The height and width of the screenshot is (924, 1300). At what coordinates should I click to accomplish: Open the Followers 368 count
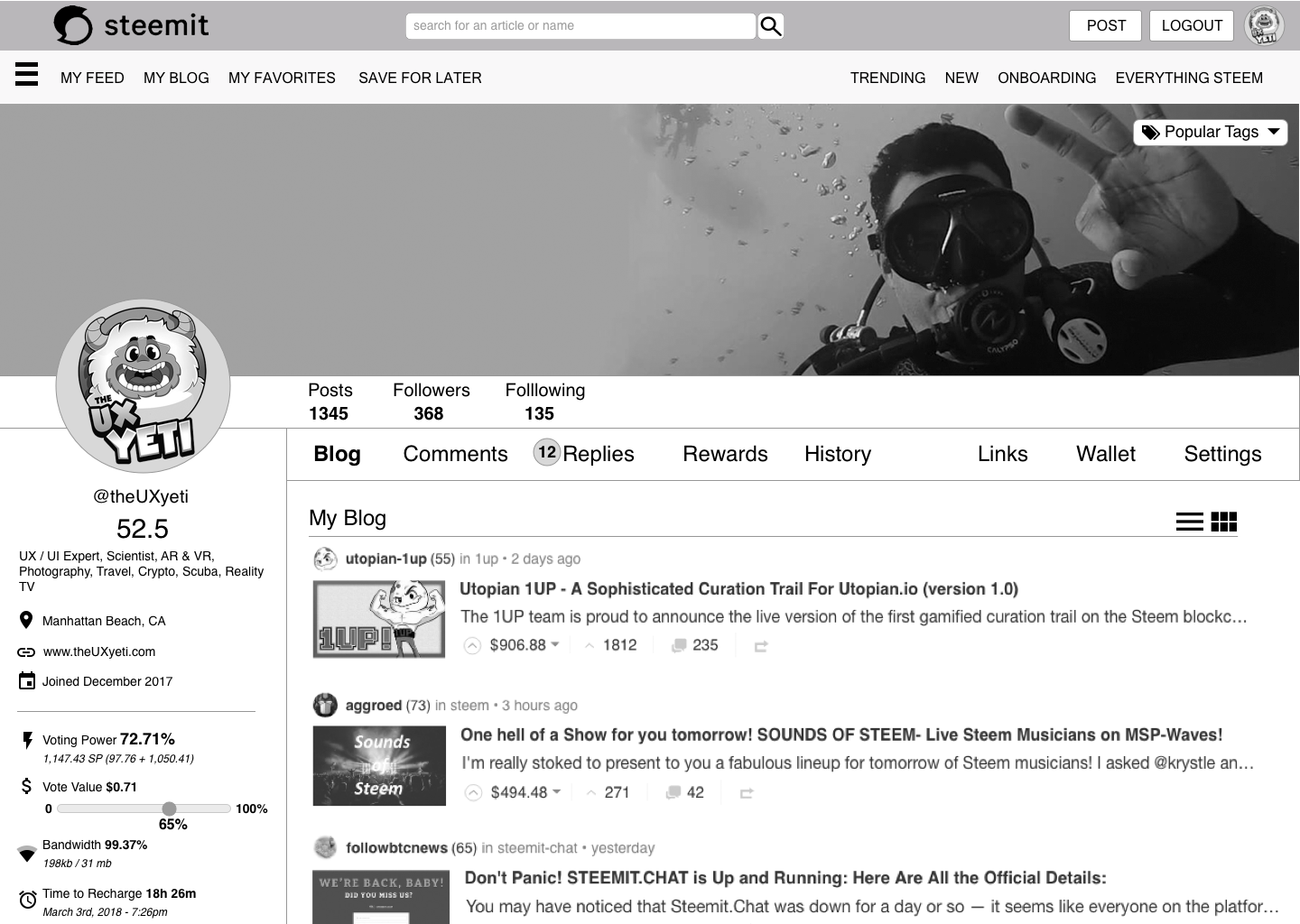click(431, 402)
